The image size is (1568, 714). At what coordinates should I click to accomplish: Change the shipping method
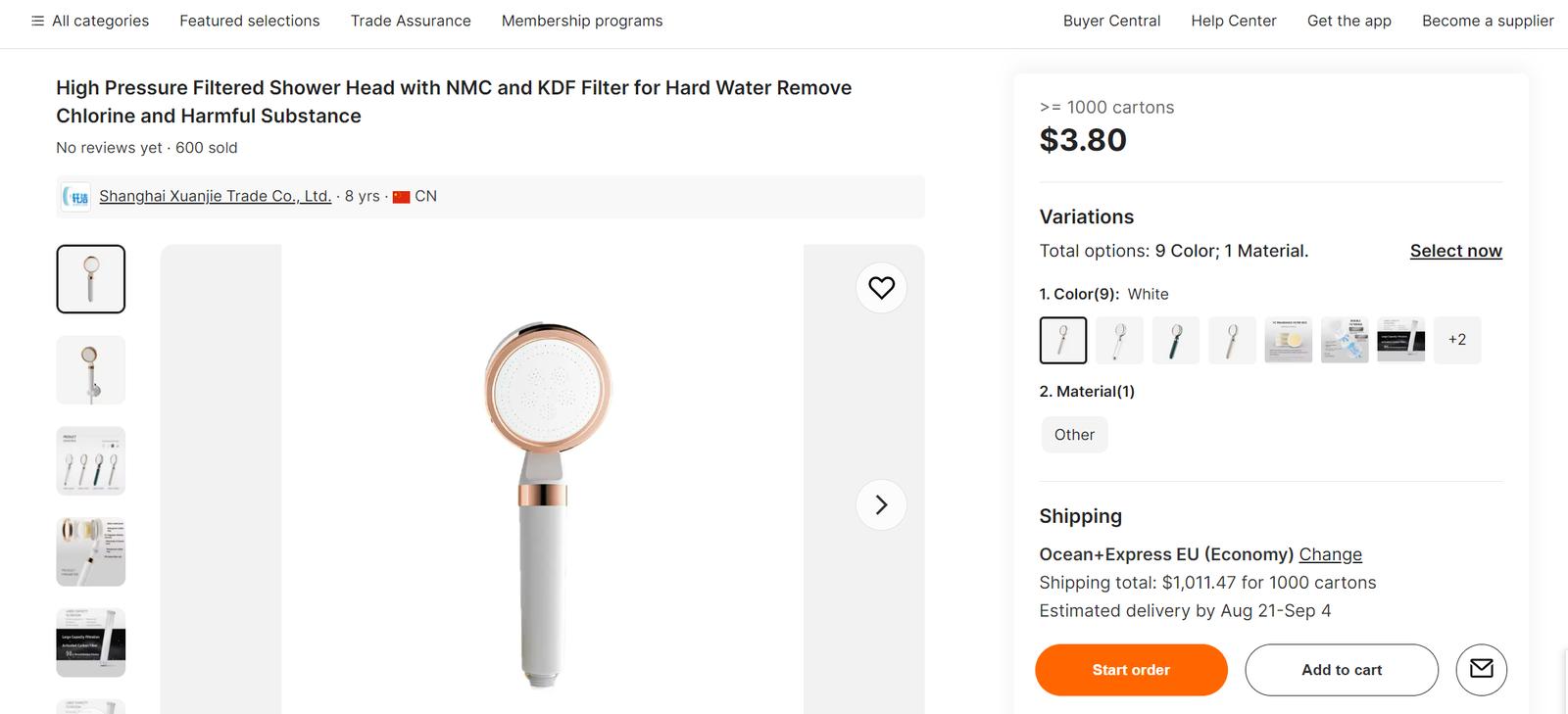coord(1330,554)
